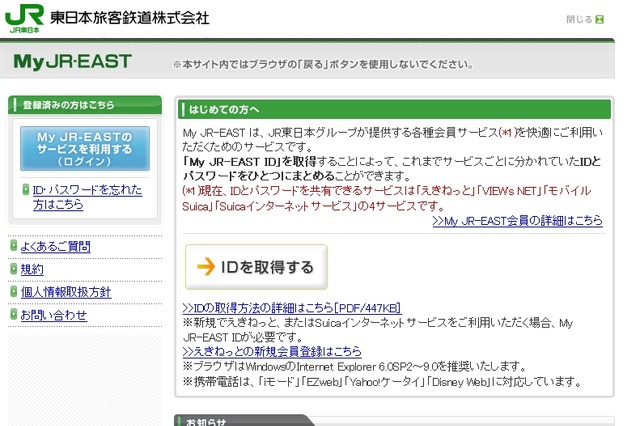Click お知らせ section header
Screen dimensions: 640x426
tap(245, 421)
